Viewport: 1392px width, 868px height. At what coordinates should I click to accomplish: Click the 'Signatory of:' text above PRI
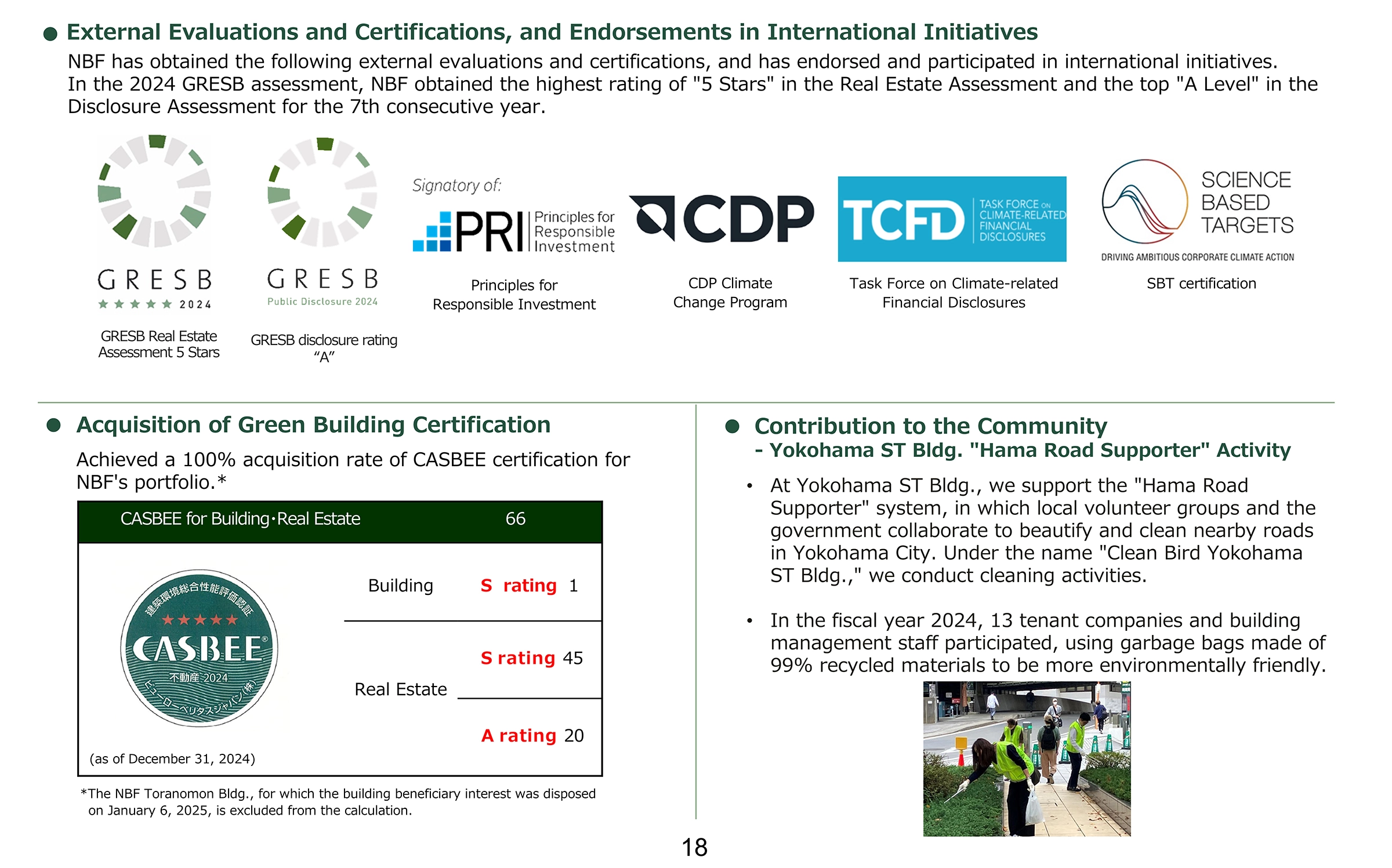[x=456, y=186]
